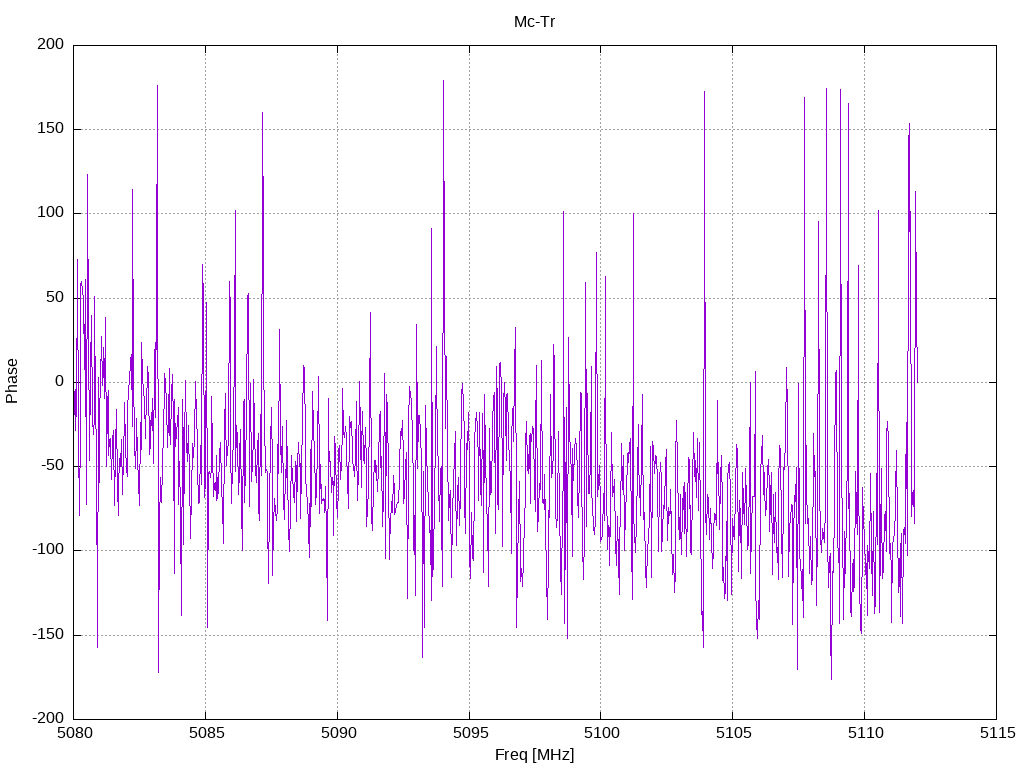
Task: Click the x-axis tick label "5080"
Action: pos(74,733)
